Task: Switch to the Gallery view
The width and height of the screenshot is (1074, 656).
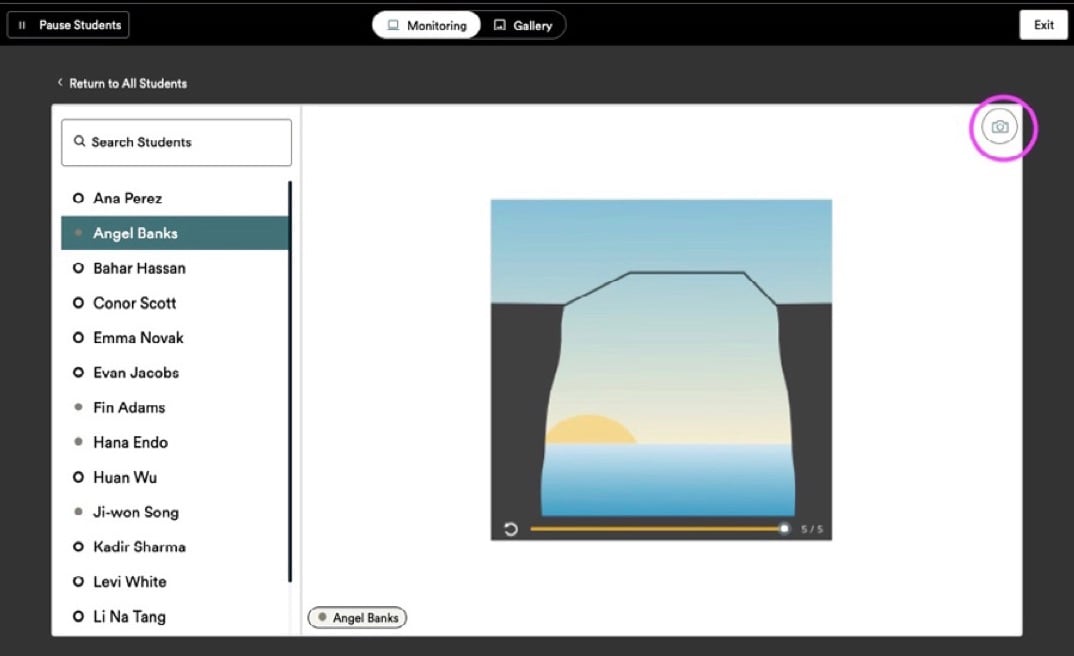Action: pos(523,25)
